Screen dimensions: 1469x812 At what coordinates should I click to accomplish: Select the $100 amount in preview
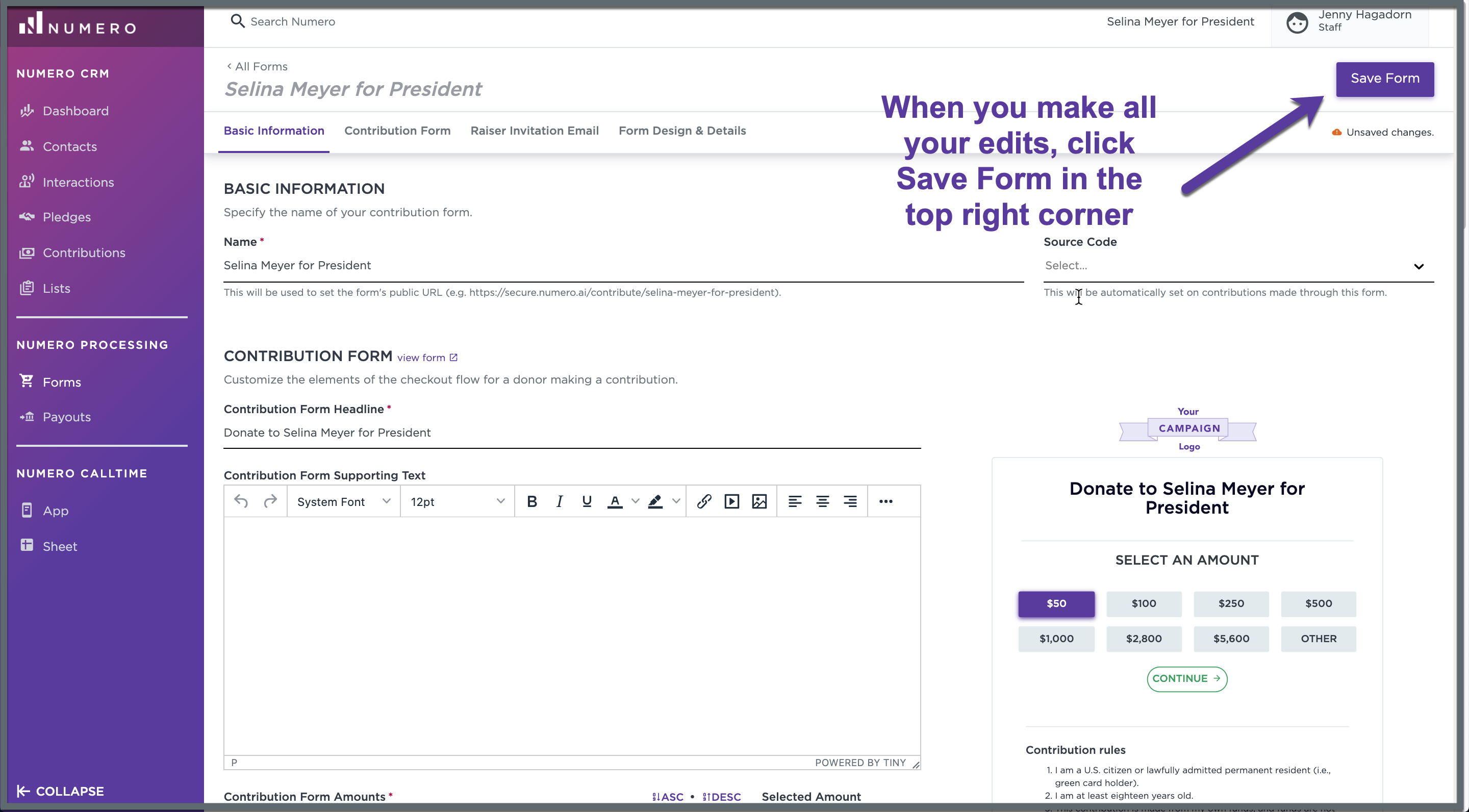1144,603
